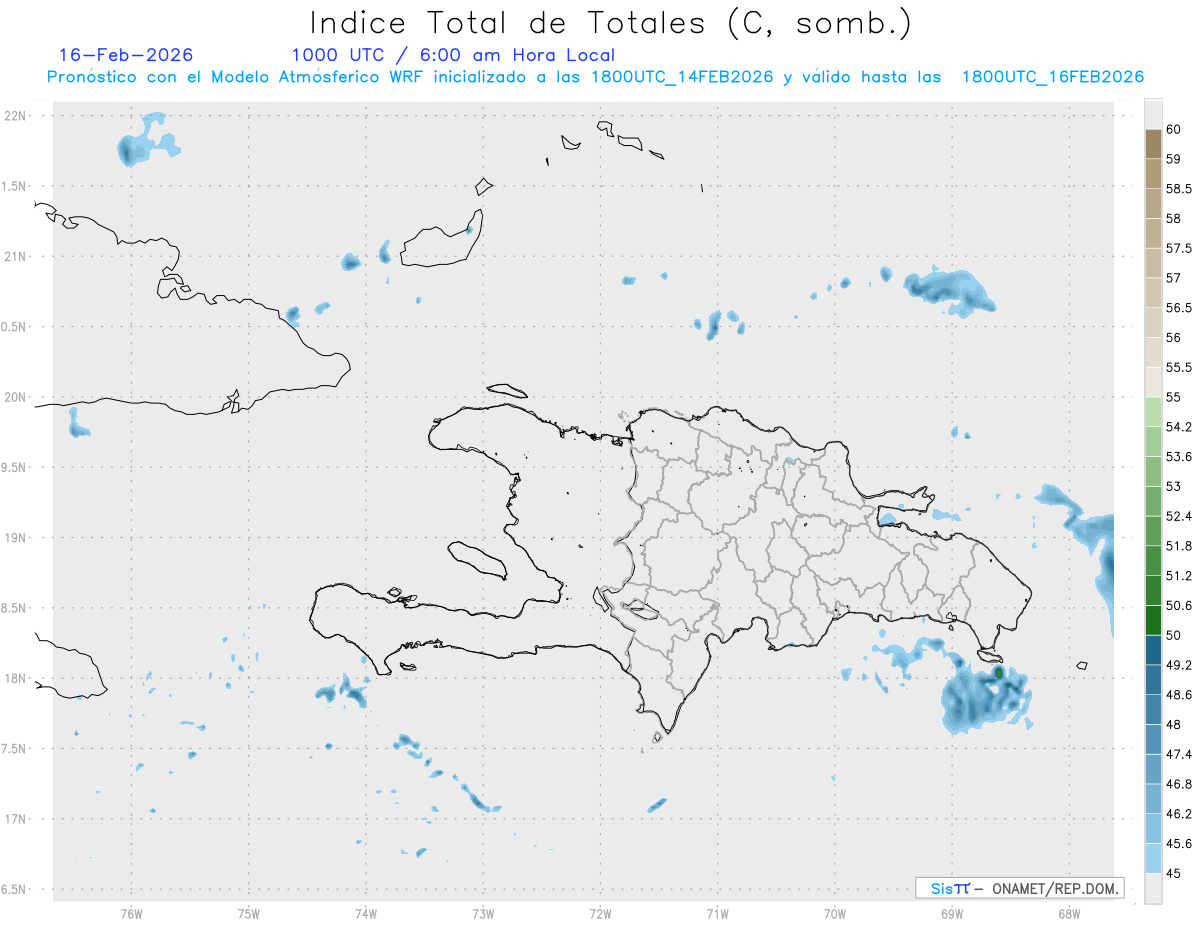Click the "17N" latitude label
1200x927 pixels.
[16, 819]
